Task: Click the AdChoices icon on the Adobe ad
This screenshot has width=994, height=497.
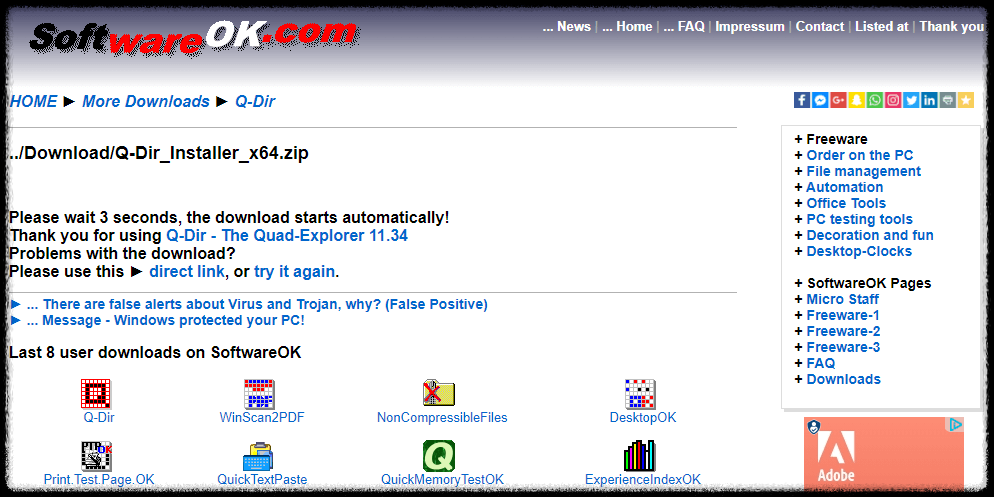Action: (956, 425)
